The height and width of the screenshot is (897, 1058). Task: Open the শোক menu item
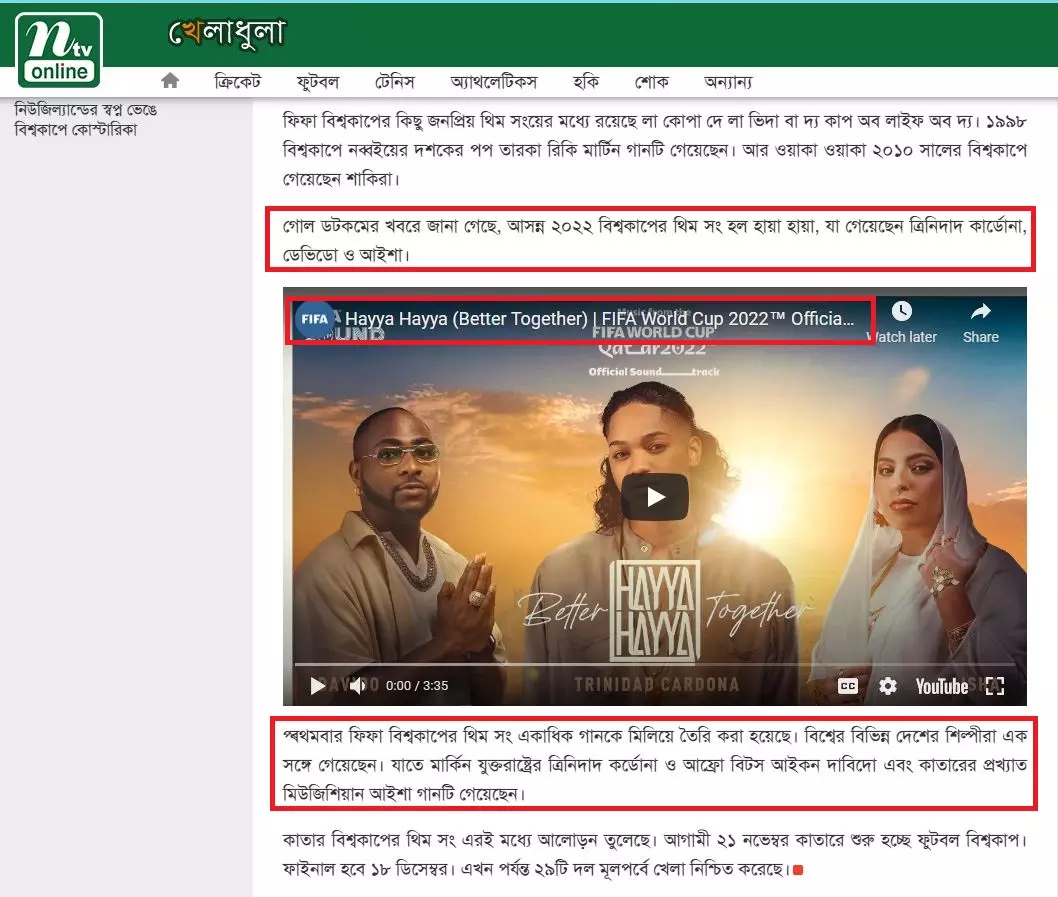pyautogui.click(x=651, y=82)
